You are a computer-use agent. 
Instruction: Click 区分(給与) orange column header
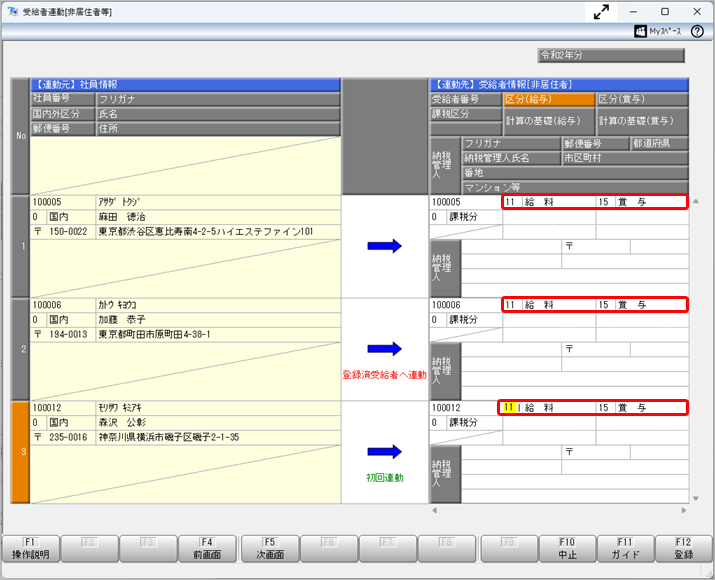pos(549,99)
